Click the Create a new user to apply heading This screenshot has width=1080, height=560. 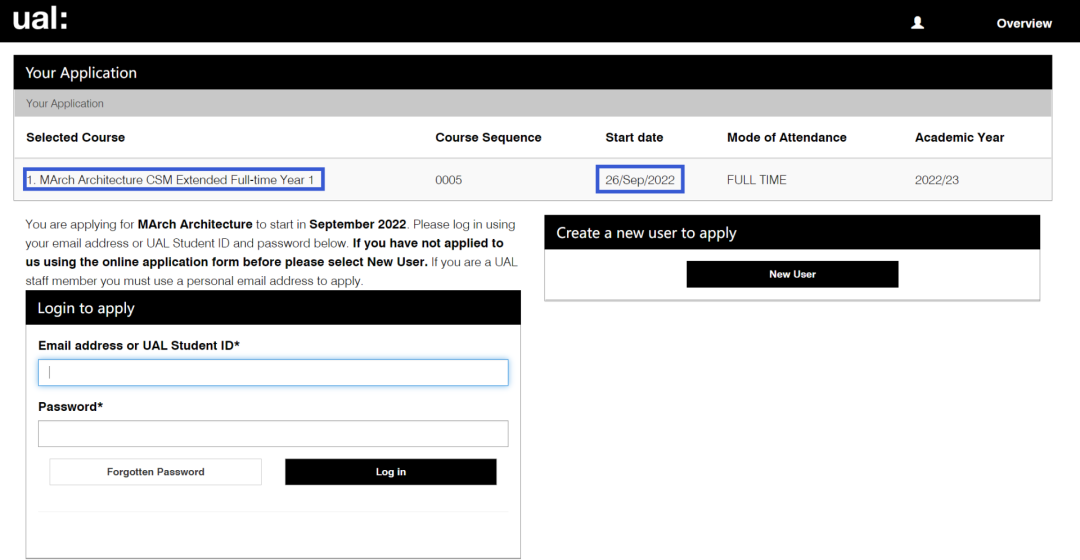[x=792, y=233]
